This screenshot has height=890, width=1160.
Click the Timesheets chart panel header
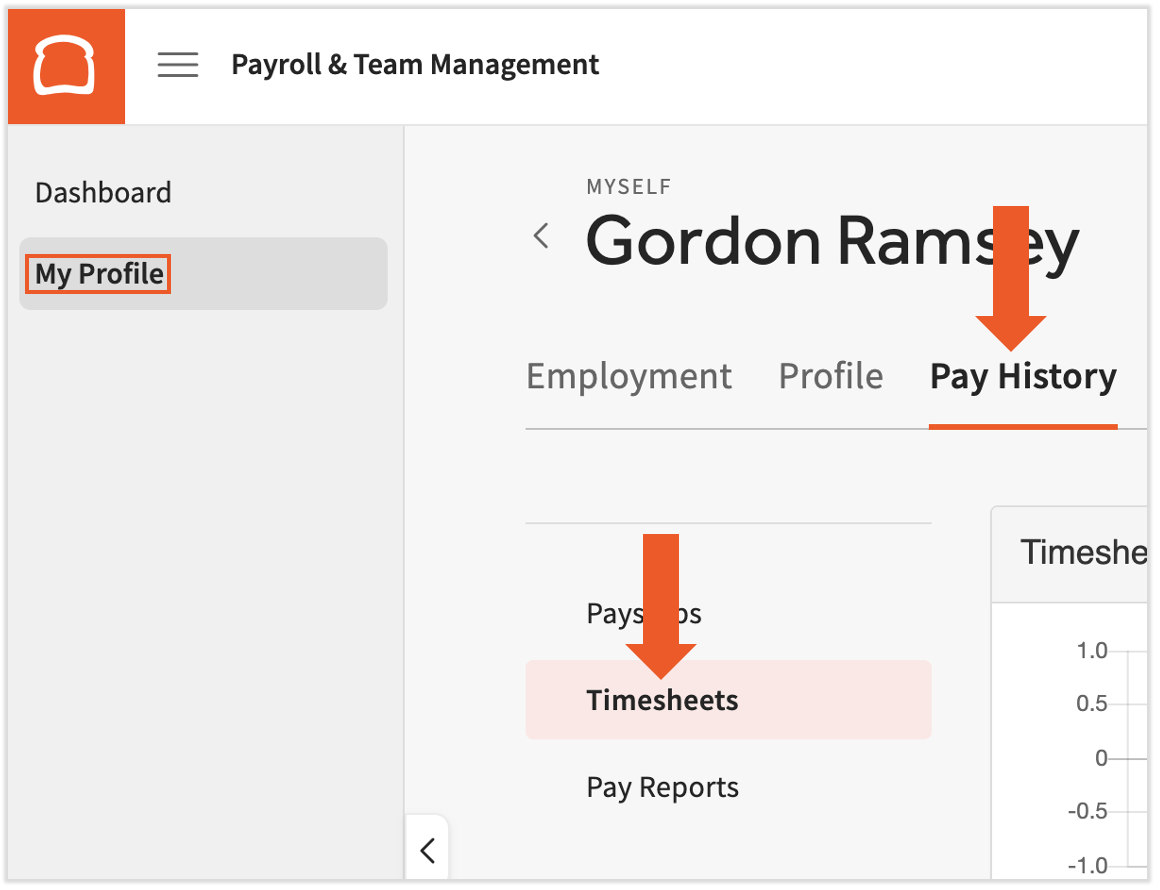pyautogui.click(x=1080, y=552)
